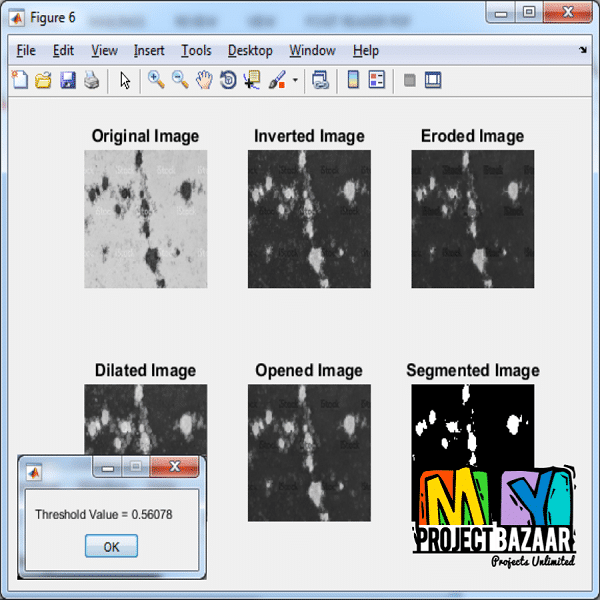Click the Show Plot Tools icon
The height and width of the screenshot is (600, 600).
coord(433,80)
